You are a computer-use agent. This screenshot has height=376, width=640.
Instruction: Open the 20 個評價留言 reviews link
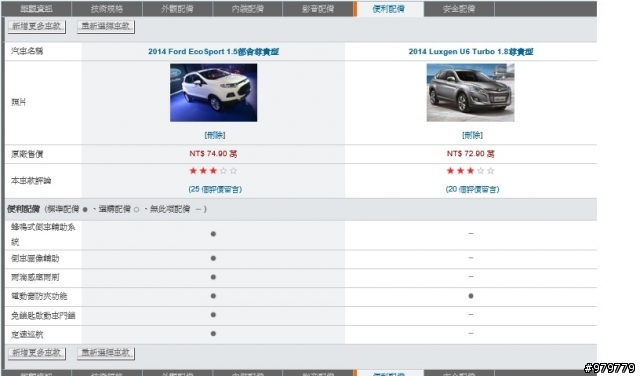(472, 189)
